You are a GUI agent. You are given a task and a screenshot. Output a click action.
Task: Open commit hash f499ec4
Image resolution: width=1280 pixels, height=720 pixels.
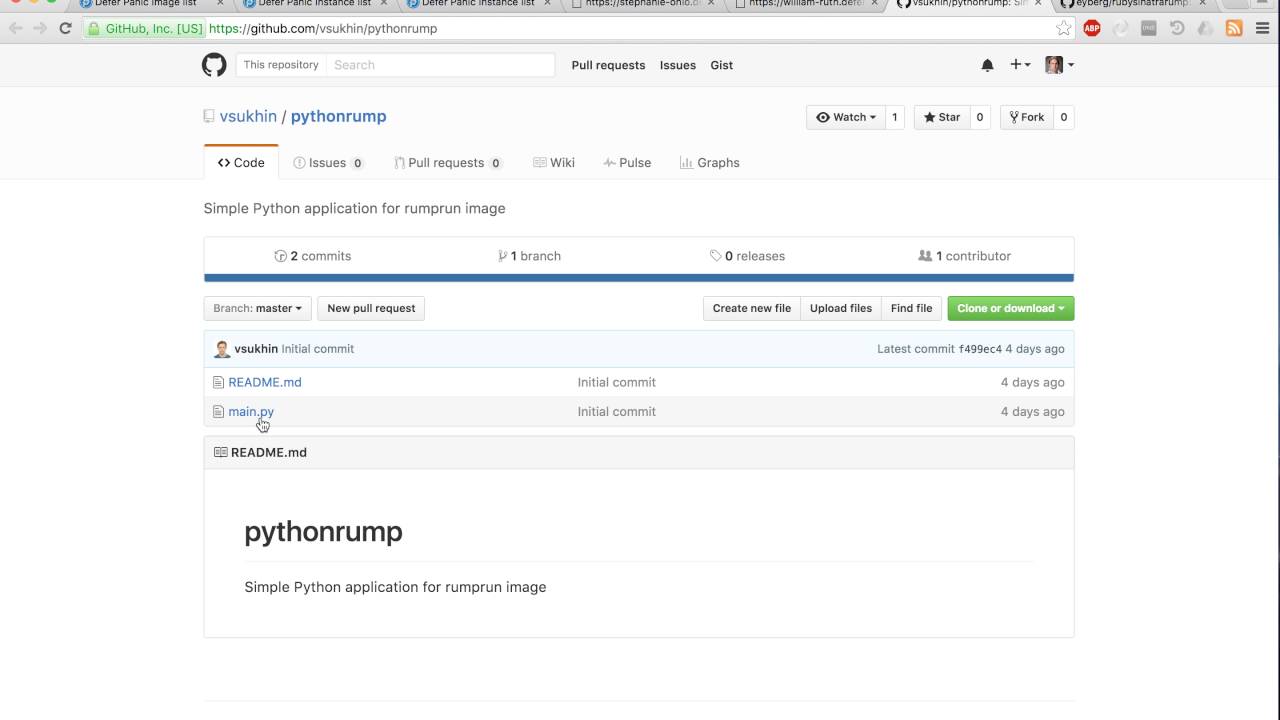pyautogui.click(x=980, y=349)
